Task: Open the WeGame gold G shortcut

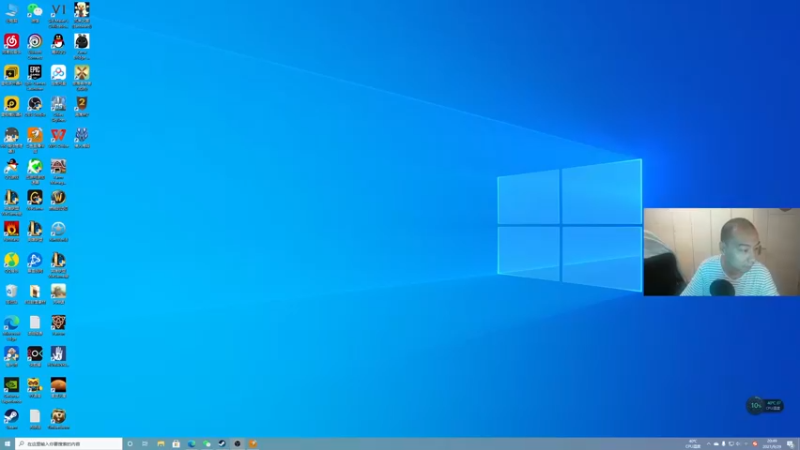Action: pyautogui.click(x=35, y=200)
